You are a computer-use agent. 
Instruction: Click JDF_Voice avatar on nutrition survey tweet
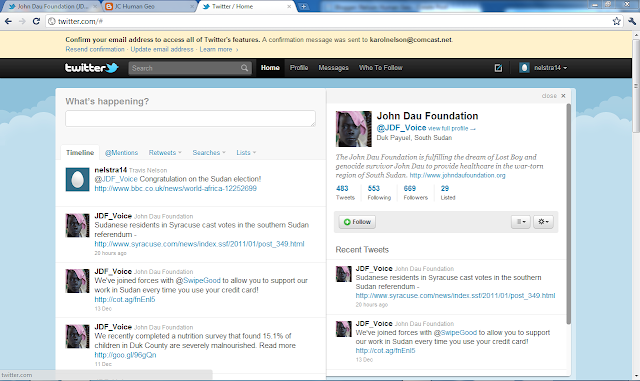point(78,336)
